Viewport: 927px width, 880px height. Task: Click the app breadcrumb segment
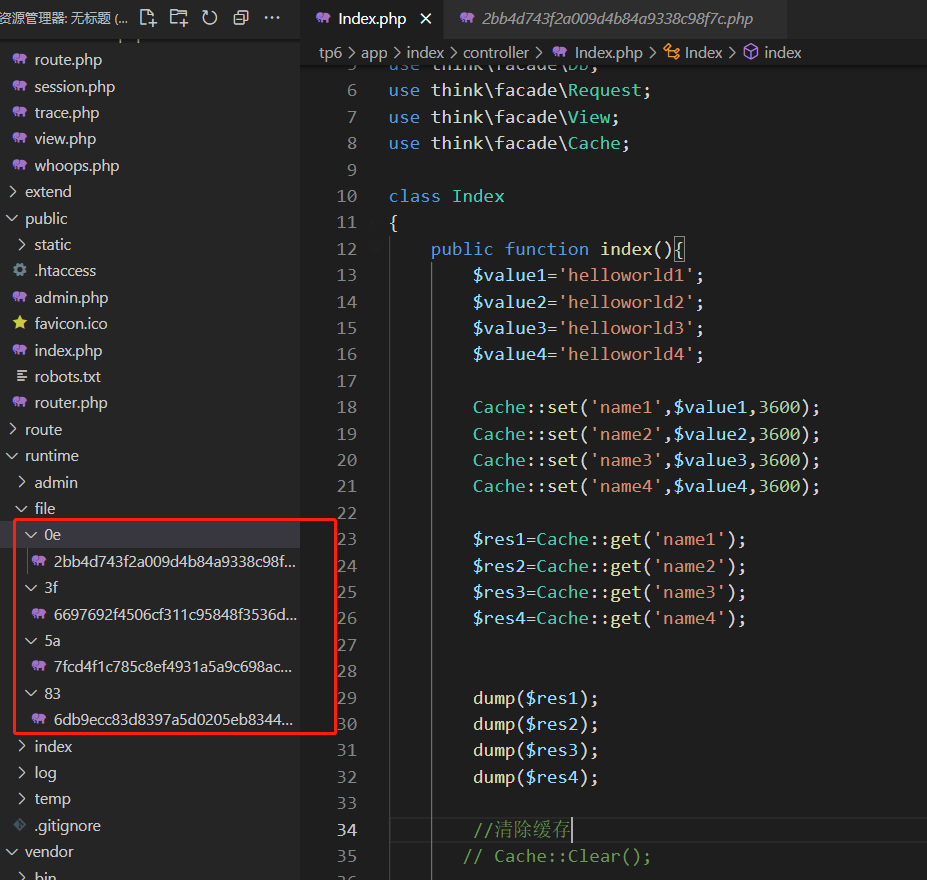374,53
